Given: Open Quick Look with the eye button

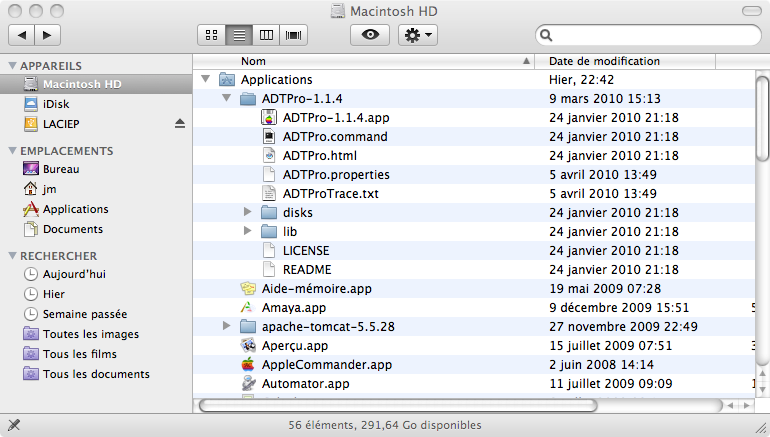Looking at the screenshot, I should pos(370,35).
